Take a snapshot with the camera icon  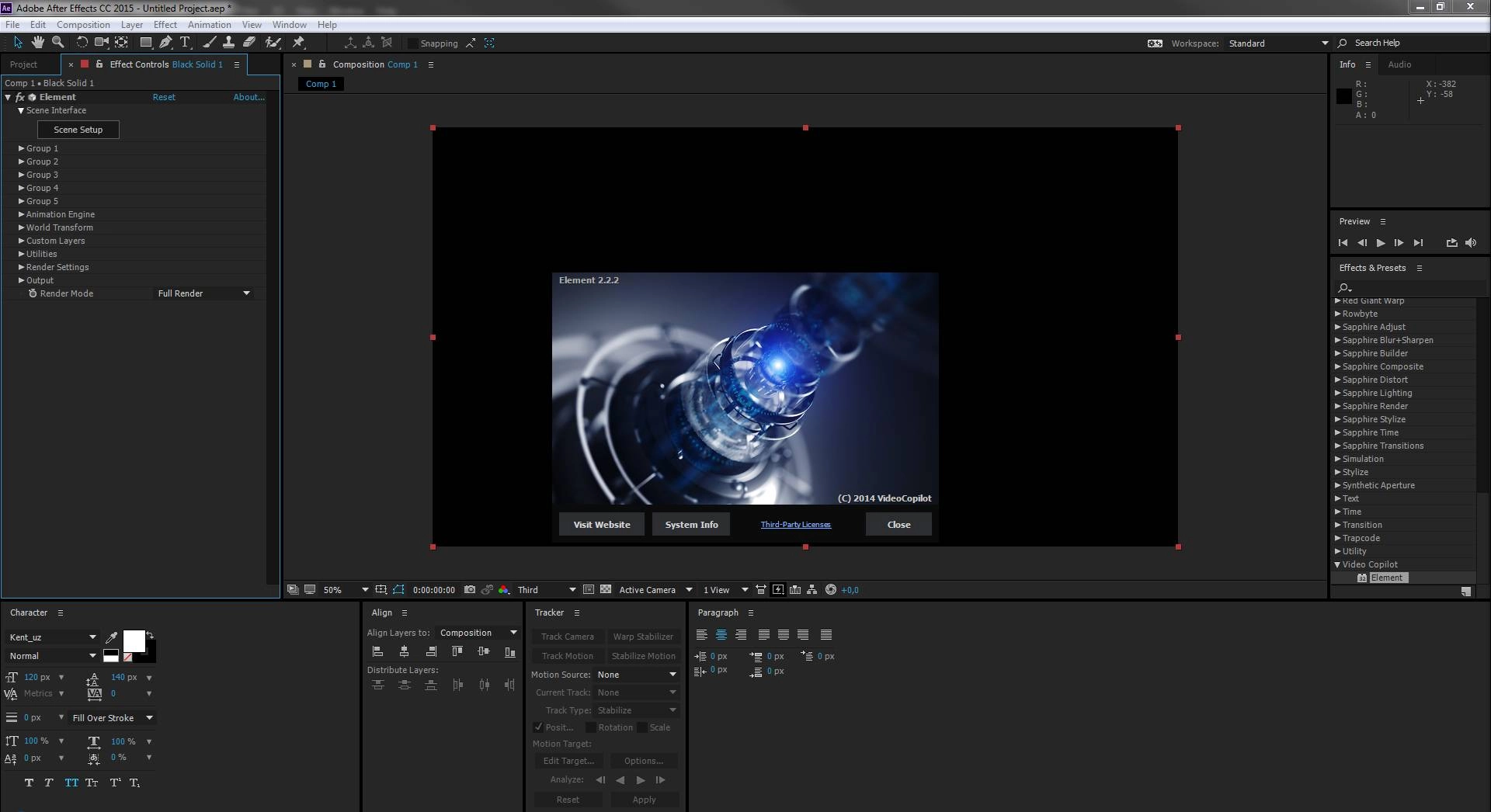pyautogui.click(x=470, y=590)
